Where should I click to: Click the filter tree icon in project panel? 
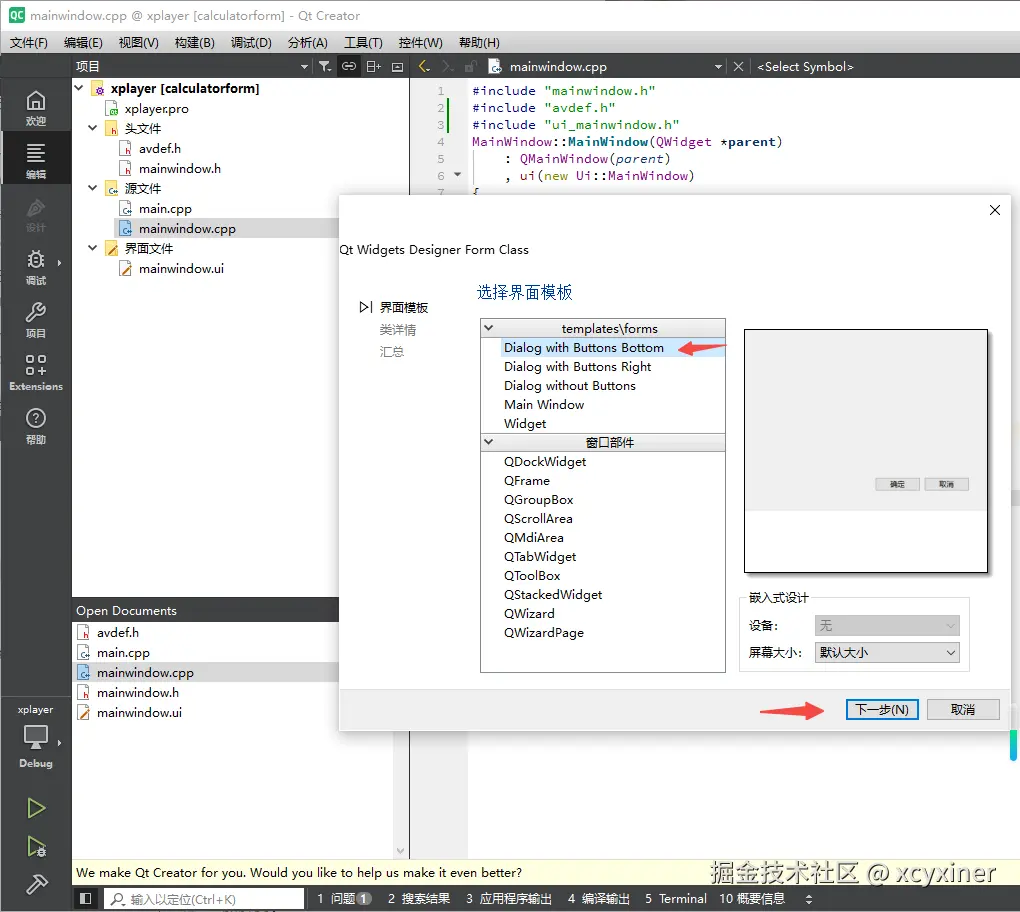coord(325,66)
